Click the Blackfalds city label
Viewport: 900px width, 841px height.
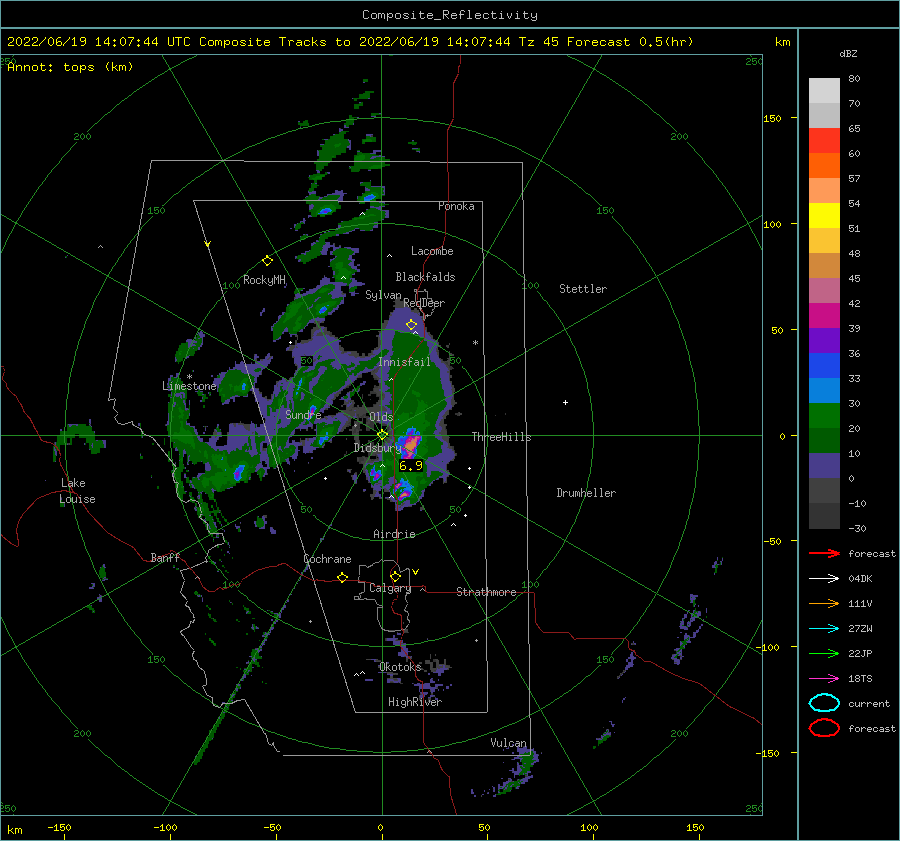[x=425, y=277]
